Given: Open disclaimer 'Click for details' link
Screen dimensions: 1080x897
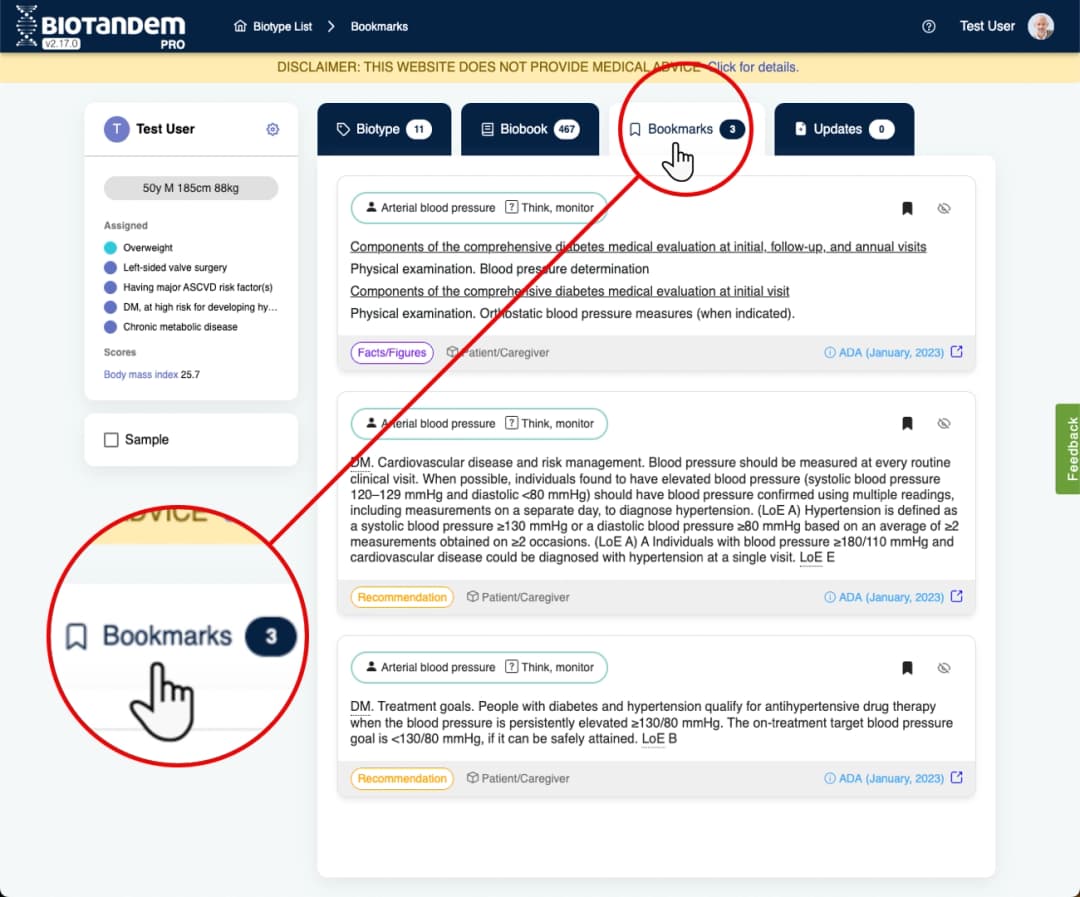Looking at the screenshot, I should (753, 67).
